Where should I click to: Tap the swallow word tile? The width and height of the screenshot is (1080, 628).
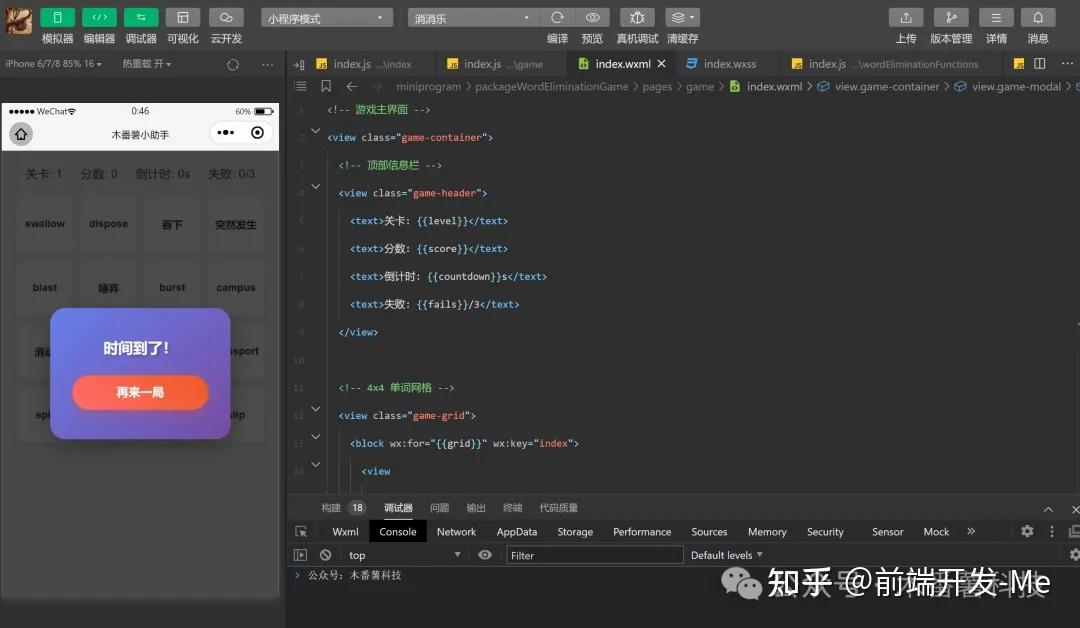(45, 224)
